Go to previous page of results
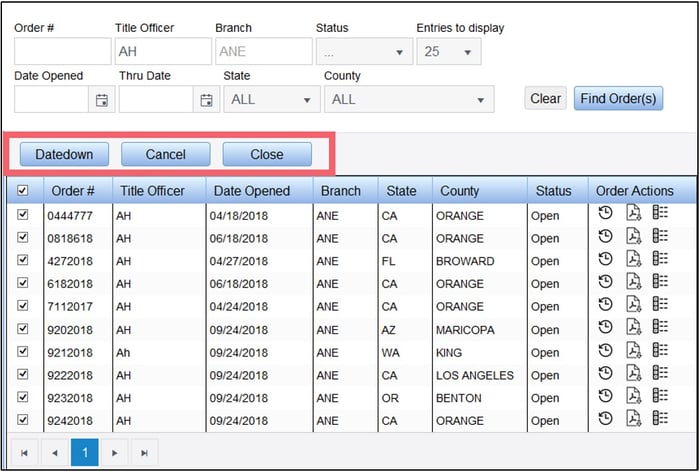 (54, 453)
